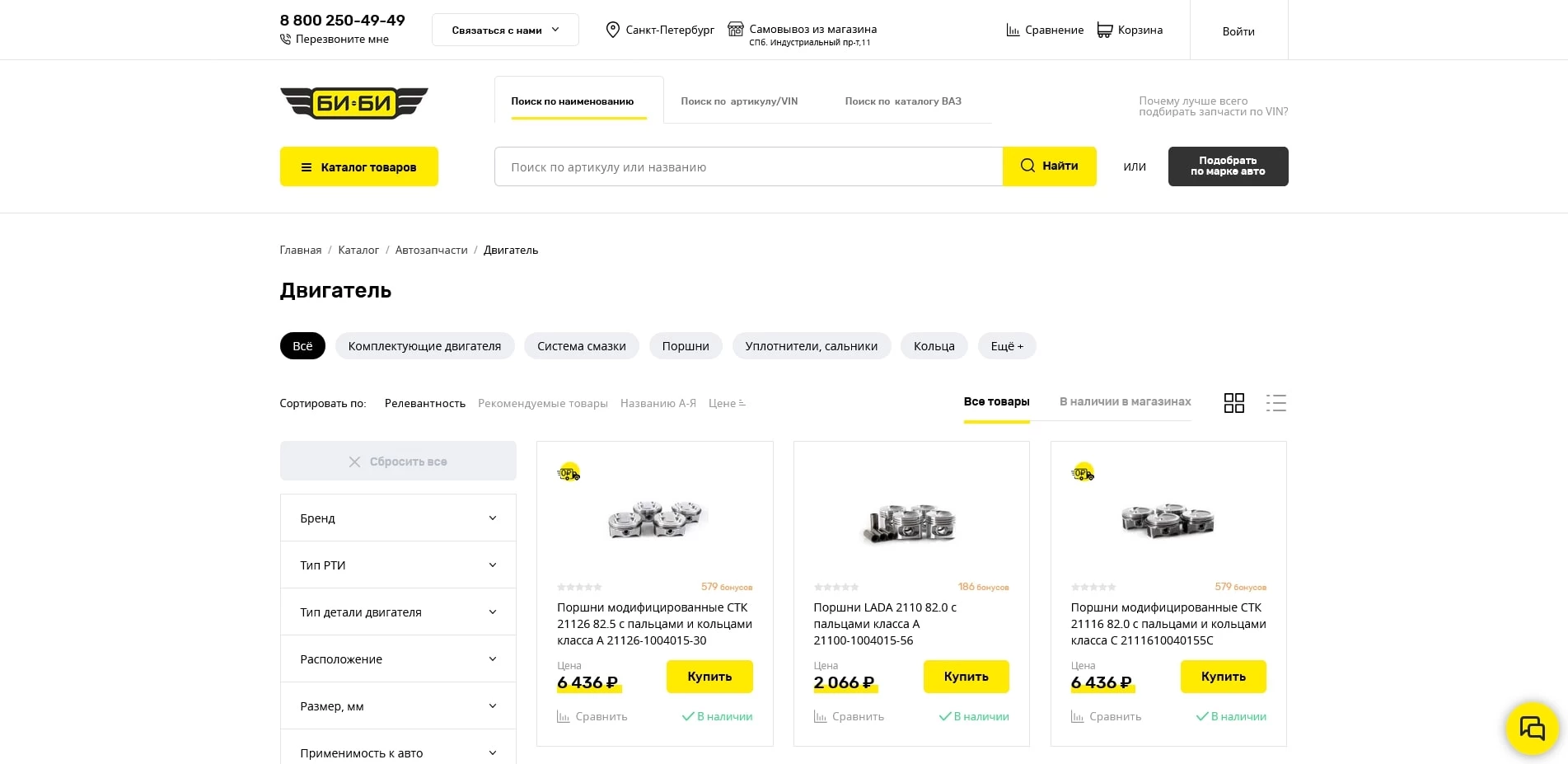
Task: Click the БИ-БИ logo
Action: (x=354, y=103)
